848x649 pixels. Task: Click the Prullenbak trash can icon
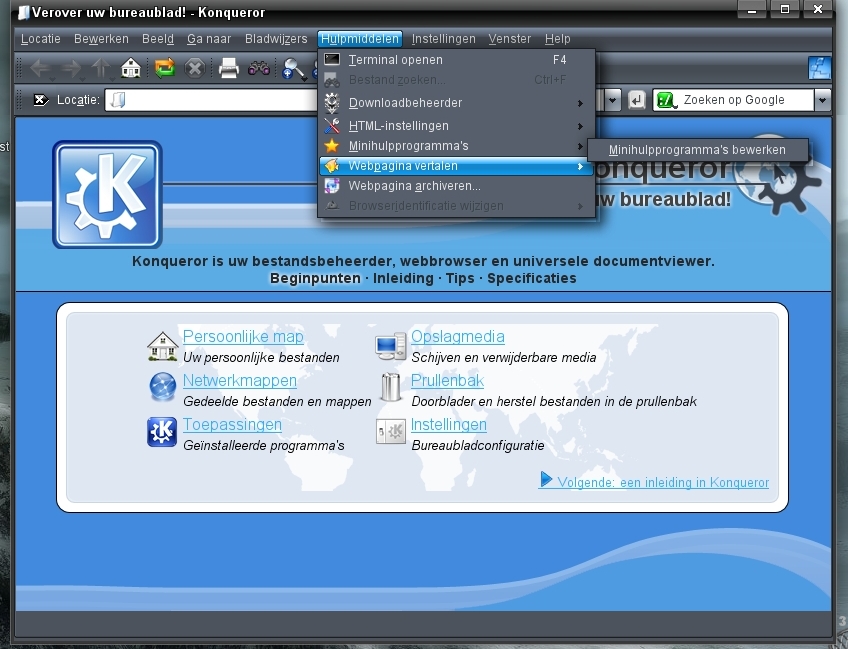click(390, 387)
